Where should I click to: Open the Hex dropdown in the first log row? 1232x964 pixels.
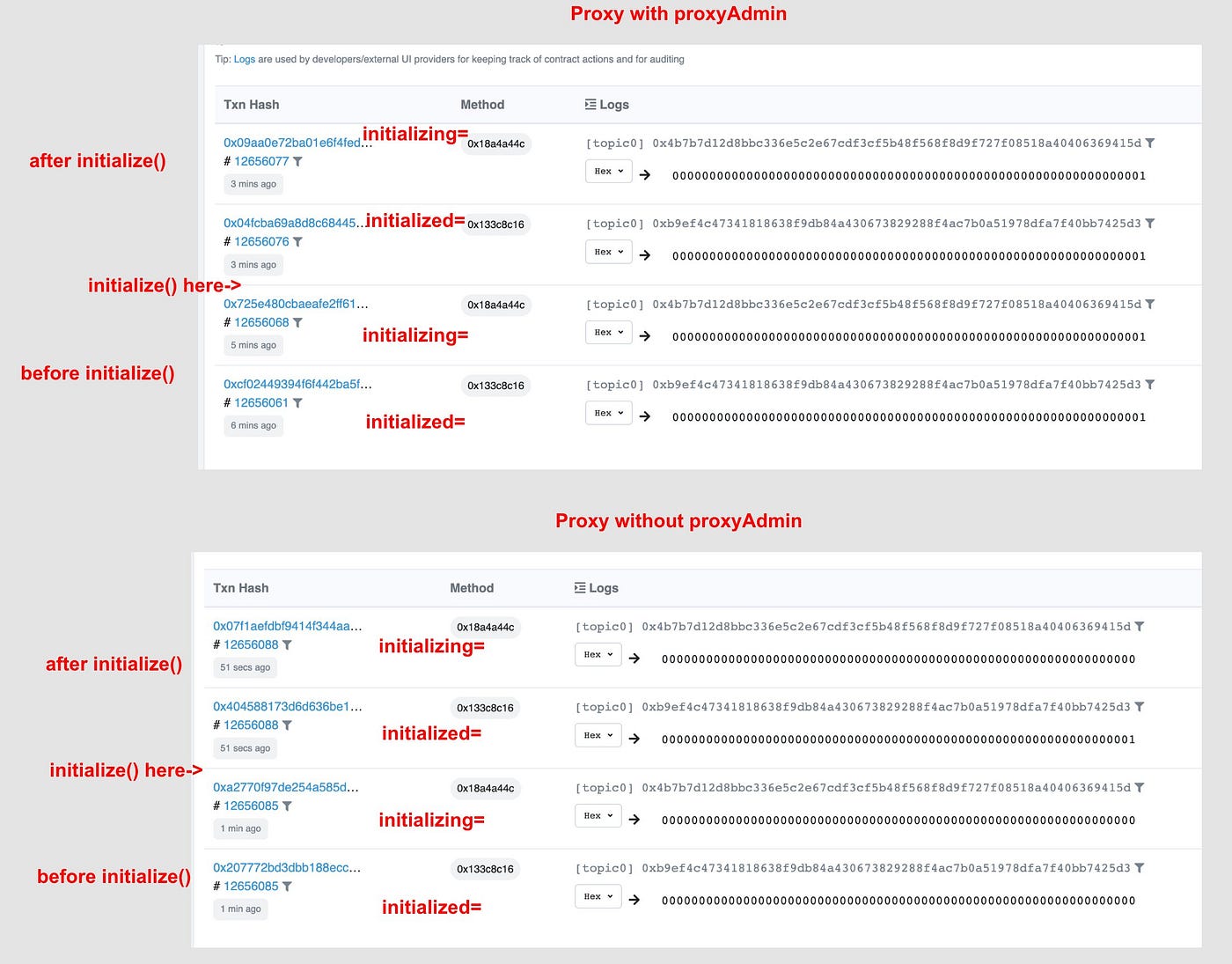coord(608,171)
